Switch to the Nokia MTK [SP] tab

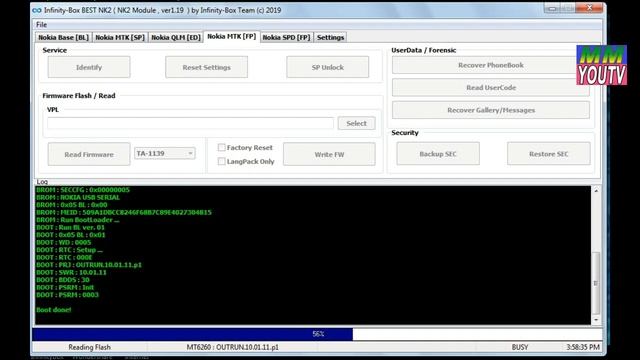coord(120,37)
